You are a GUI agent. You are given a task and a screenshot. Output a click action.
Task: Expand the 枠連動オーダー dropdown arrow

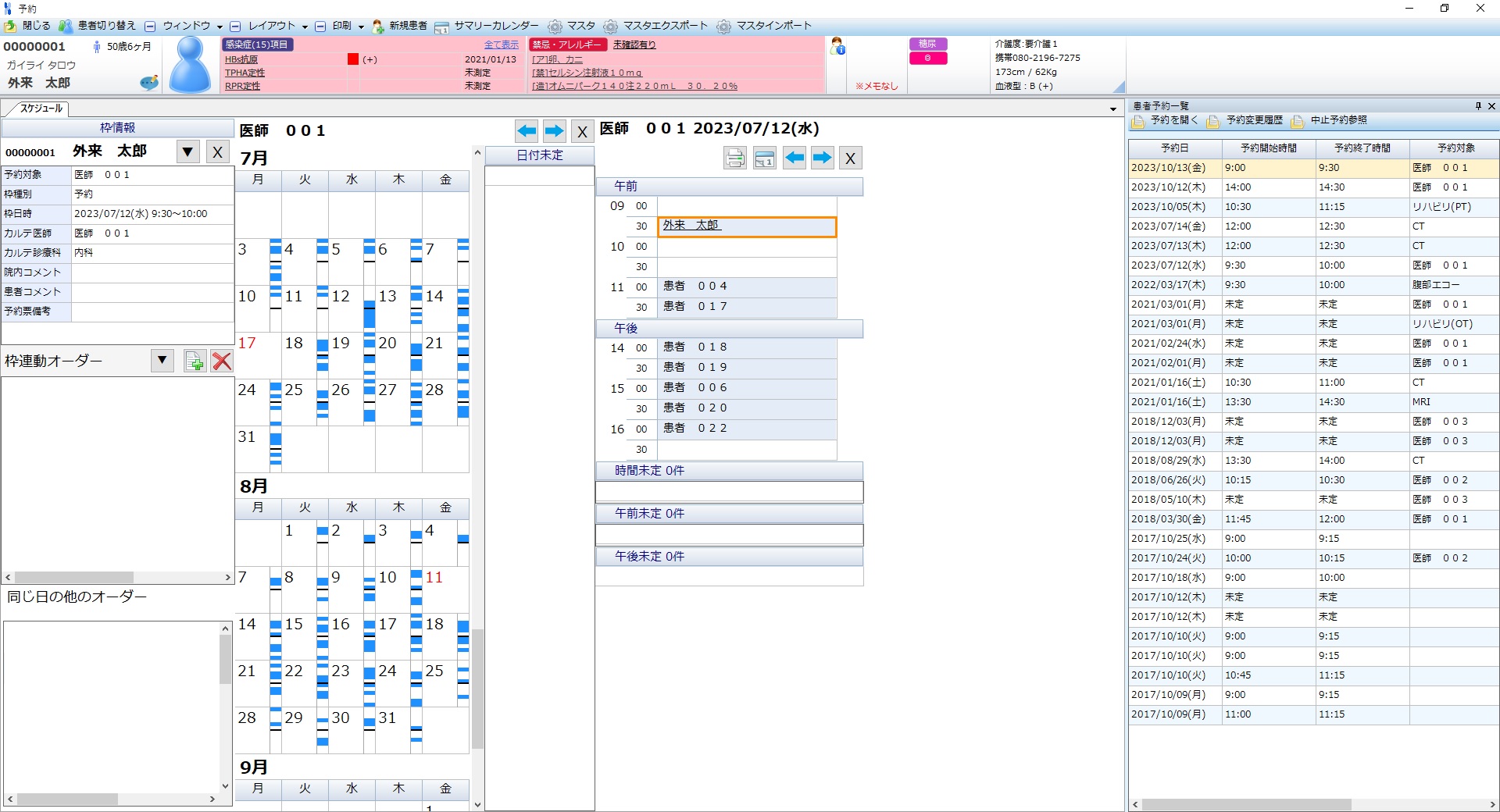click(x=162, y=361)
